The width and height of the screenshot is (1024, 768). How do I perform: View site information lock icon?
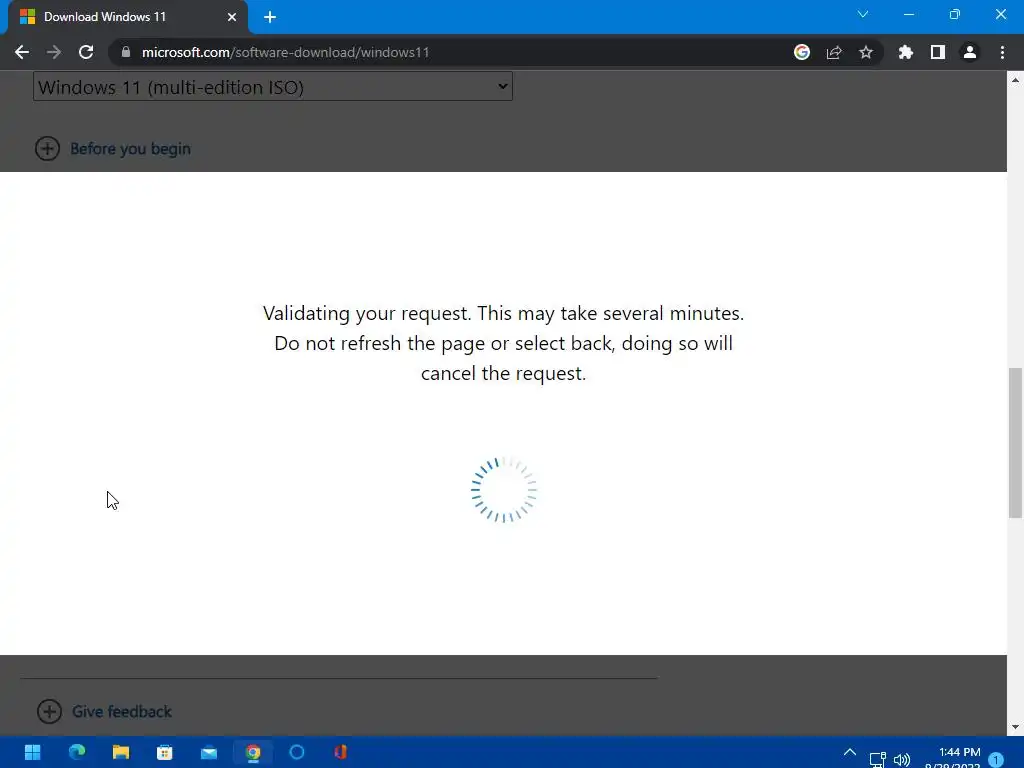click(x=126, y=52)
